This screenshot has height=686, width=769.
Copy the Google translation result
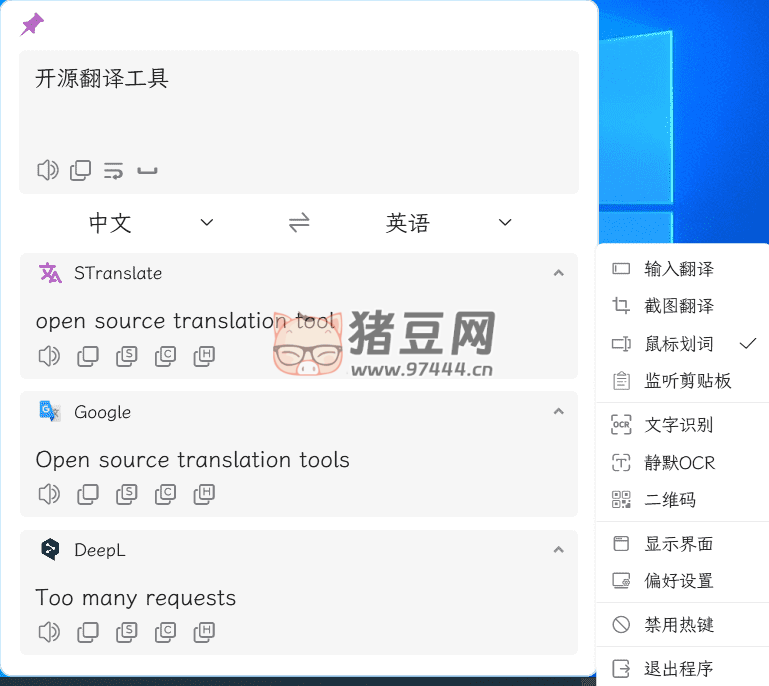88,493
